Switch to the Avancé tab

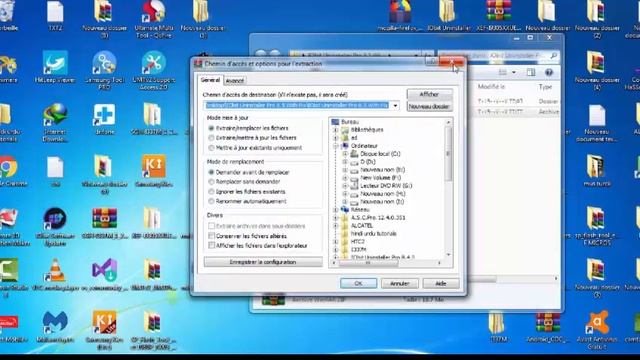[235, 81]
